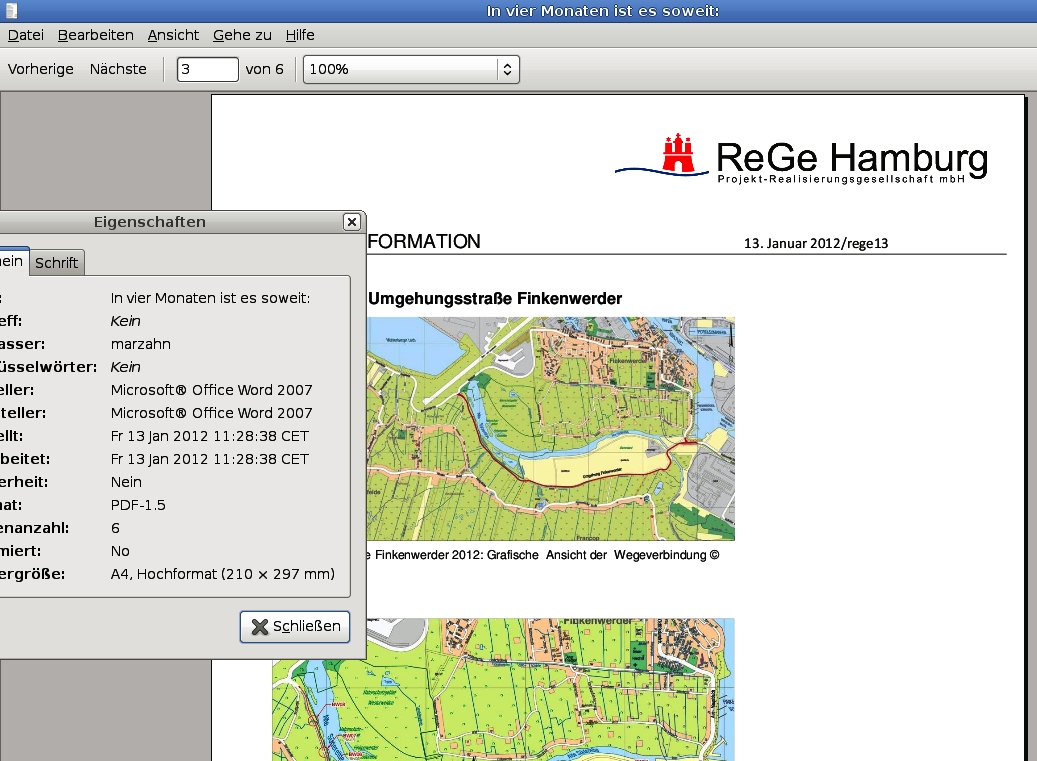Select the partially visible Allgemein tab

click(12, 261)
